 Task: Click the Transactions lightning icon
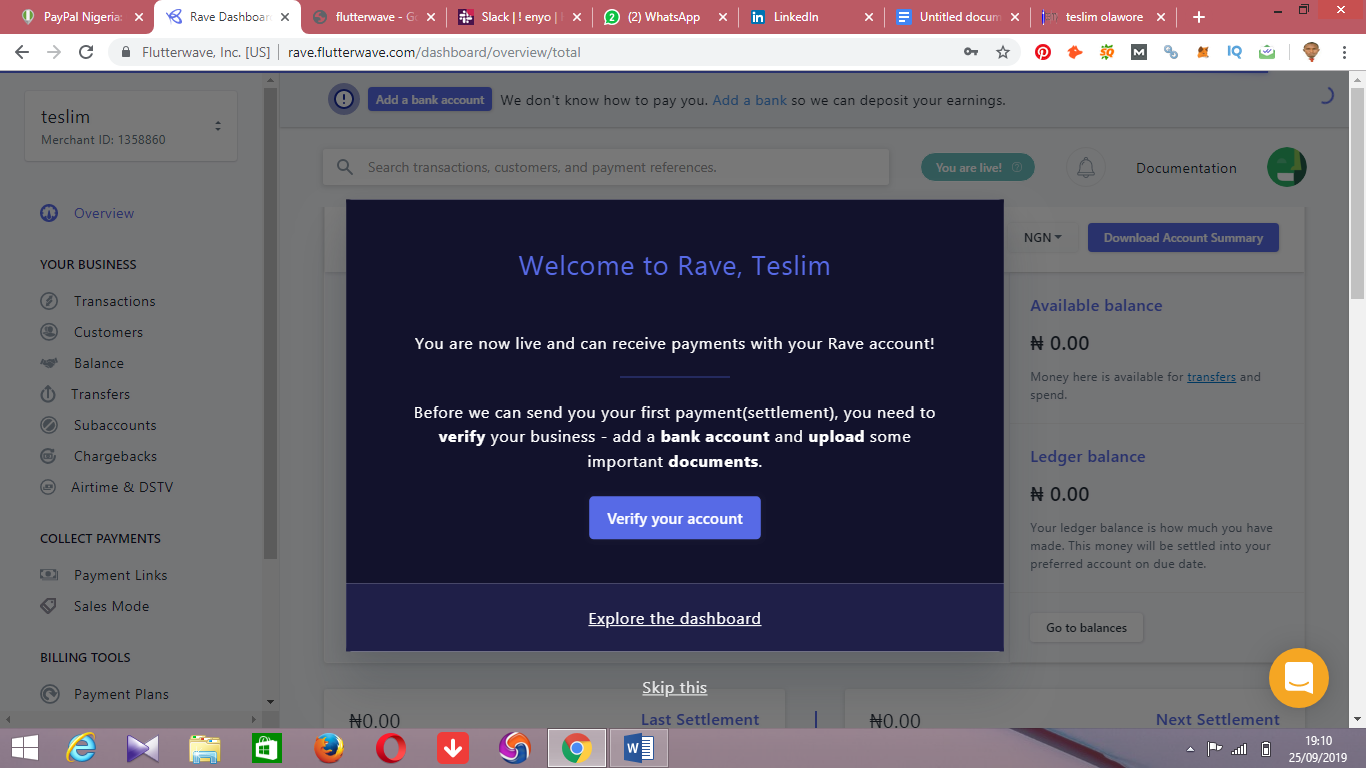tap(49, 301)
